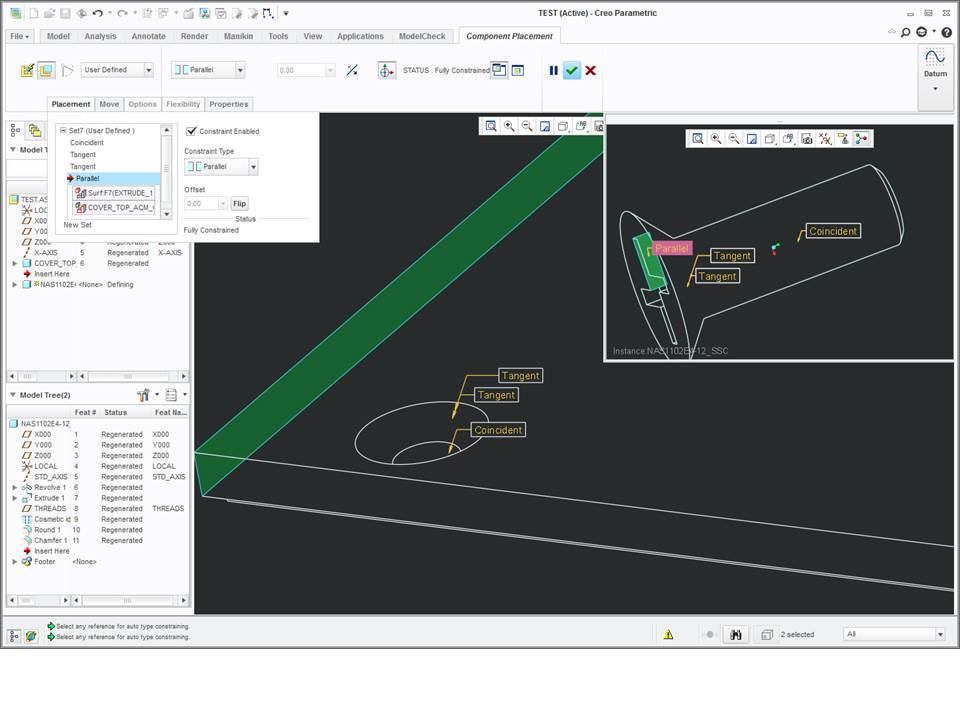
Task: Expand the Footer tree node
Action: pyautogui.click(x=15, y=561)
